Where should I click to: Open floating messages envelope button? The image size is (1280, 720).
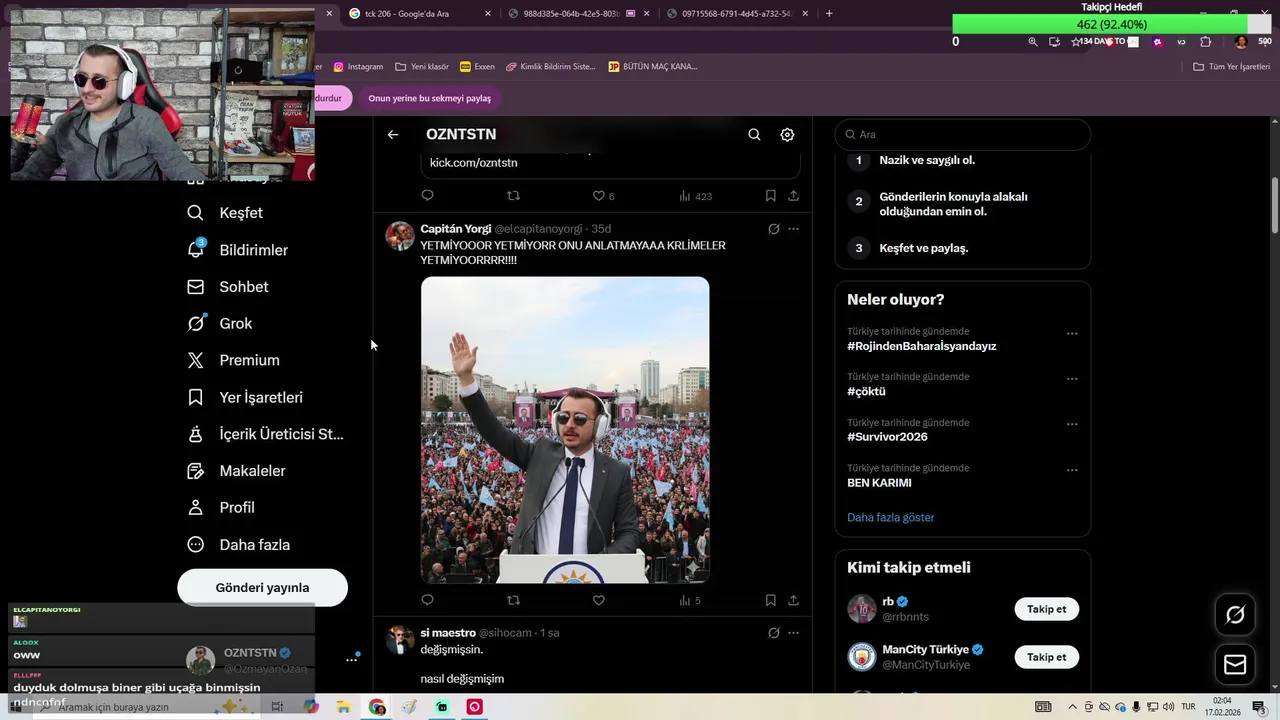click(1235, 664)
